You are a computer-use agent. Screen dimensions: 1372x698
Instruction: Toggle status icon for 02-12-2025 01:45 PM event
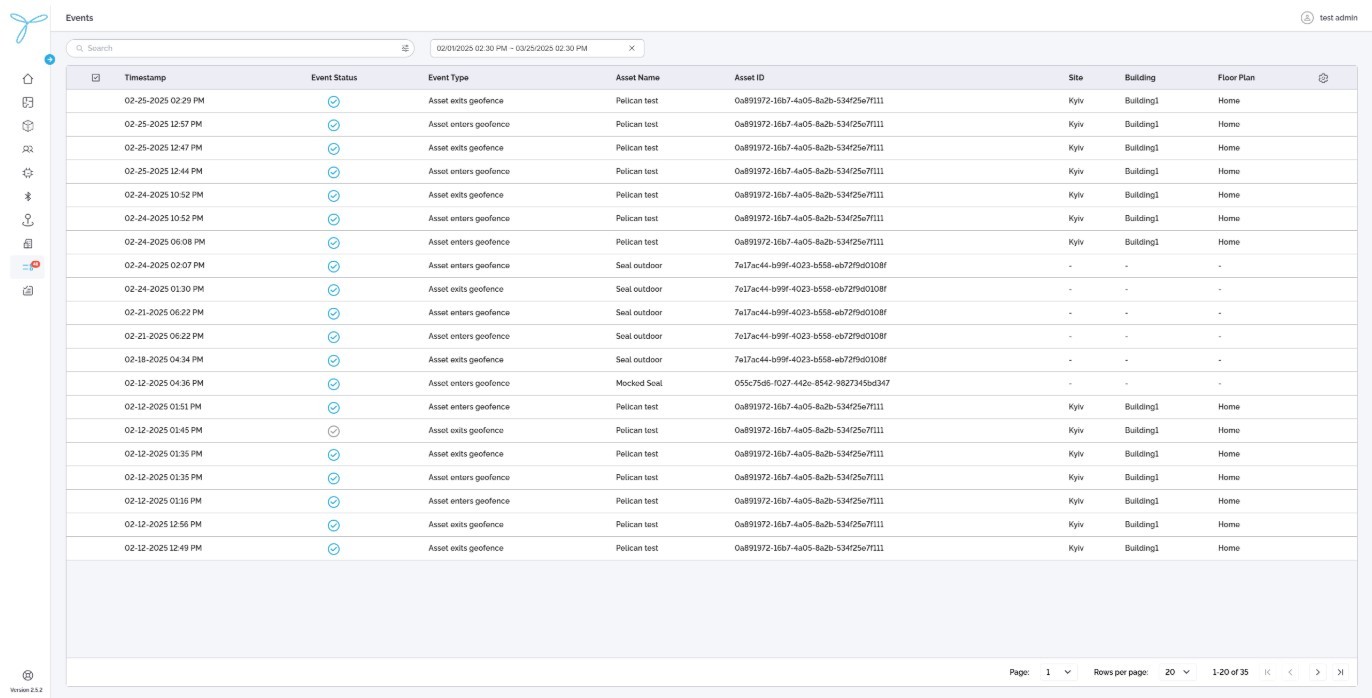point(334,431)
